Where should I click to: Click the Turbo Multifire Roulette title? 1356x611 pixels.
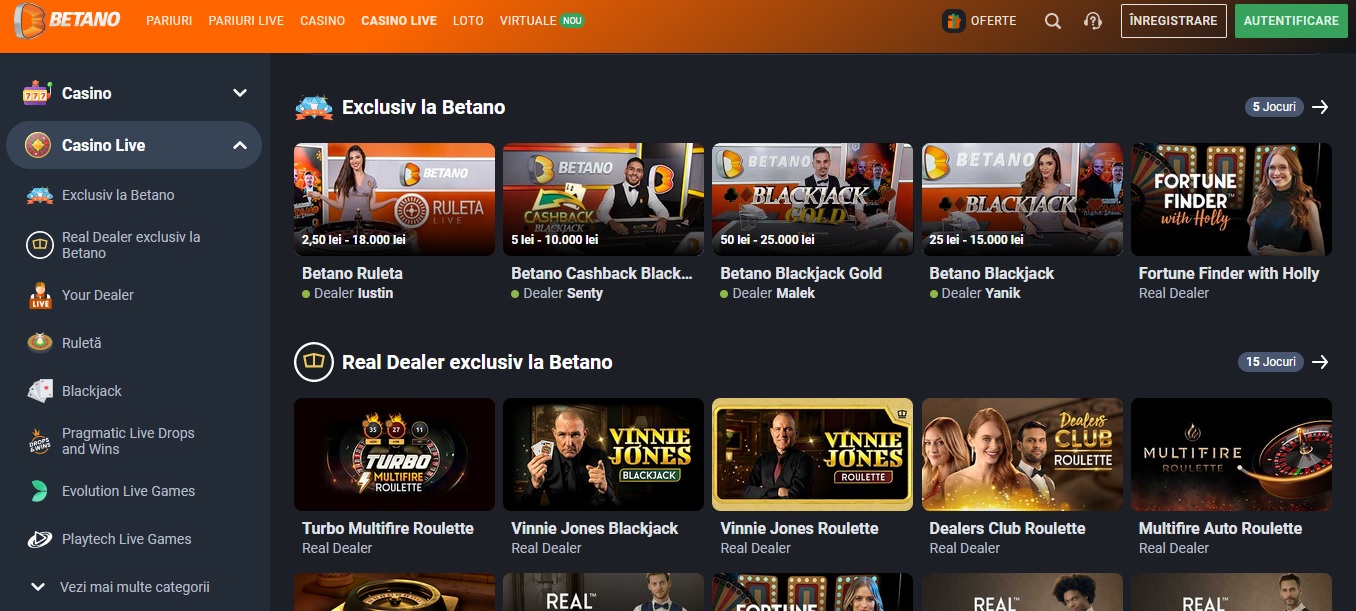click(388, 528)
